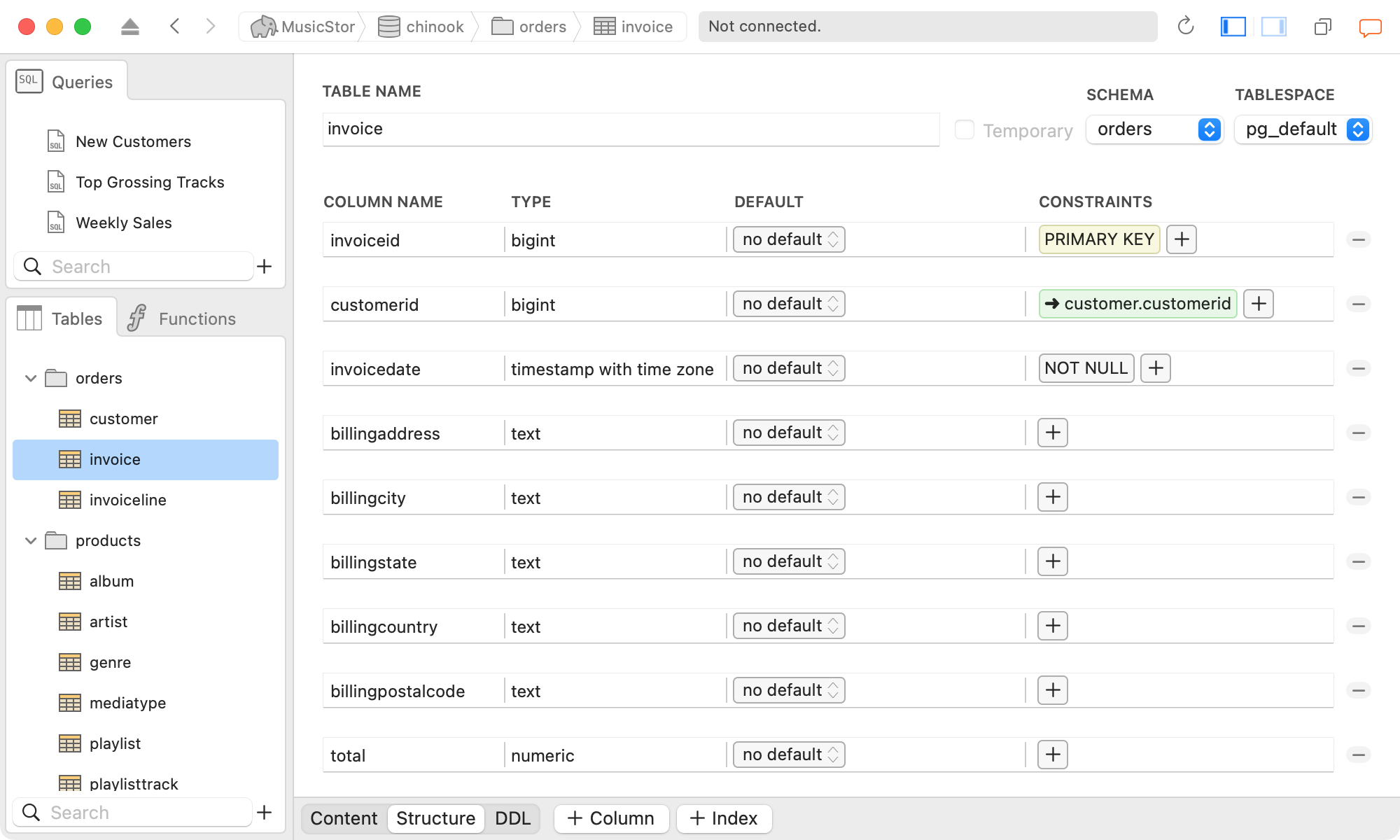Expand the orders schema dropdown
The width and height of the screenshot is (1400, 840).
tap(1154, 129)
